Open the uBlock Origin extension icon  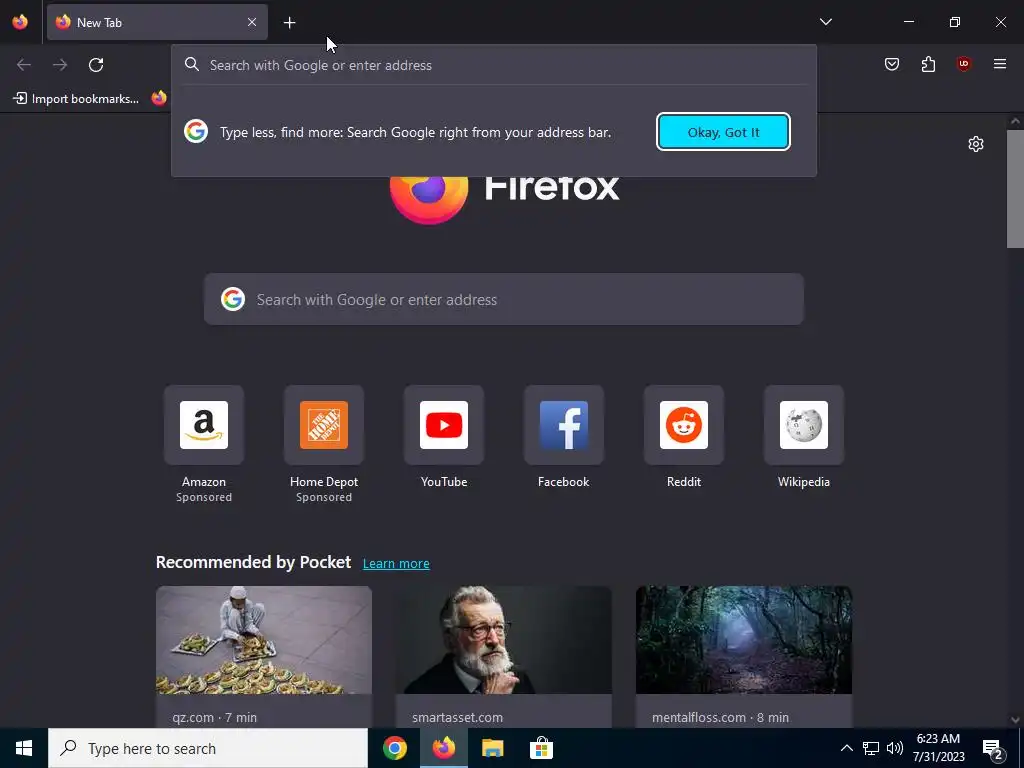(x=964, y=64)
